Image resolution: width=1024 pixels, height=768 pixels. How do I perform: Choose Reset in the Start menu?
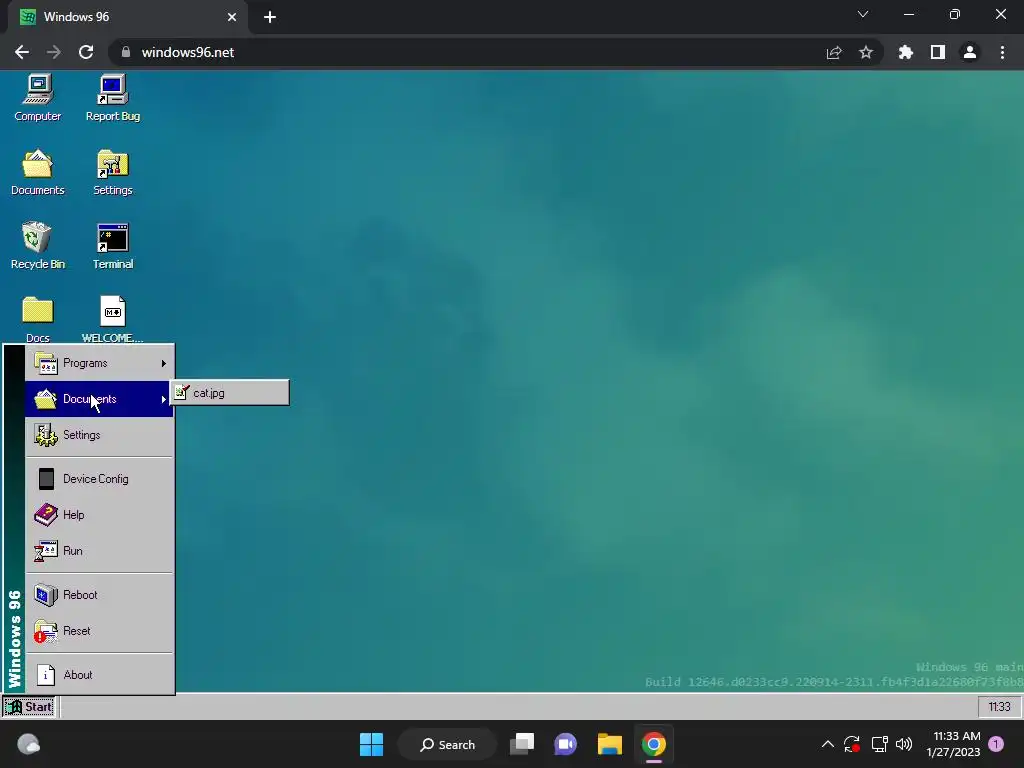coord(99,631)
